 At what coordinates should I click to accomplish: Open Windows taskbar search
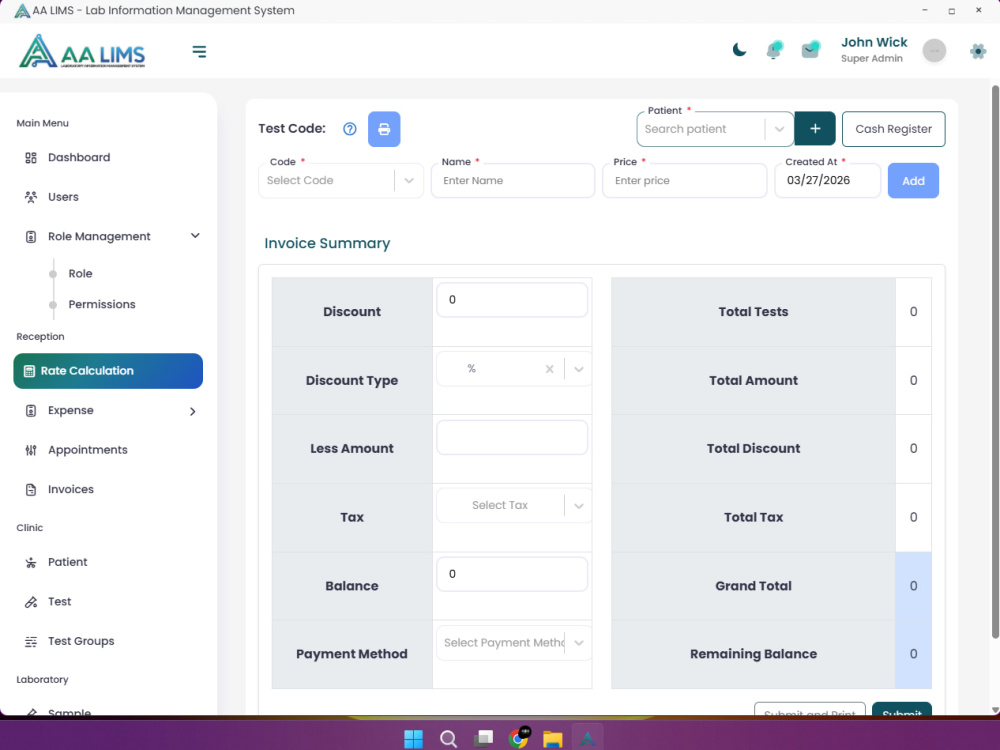[x=448, y=739]
